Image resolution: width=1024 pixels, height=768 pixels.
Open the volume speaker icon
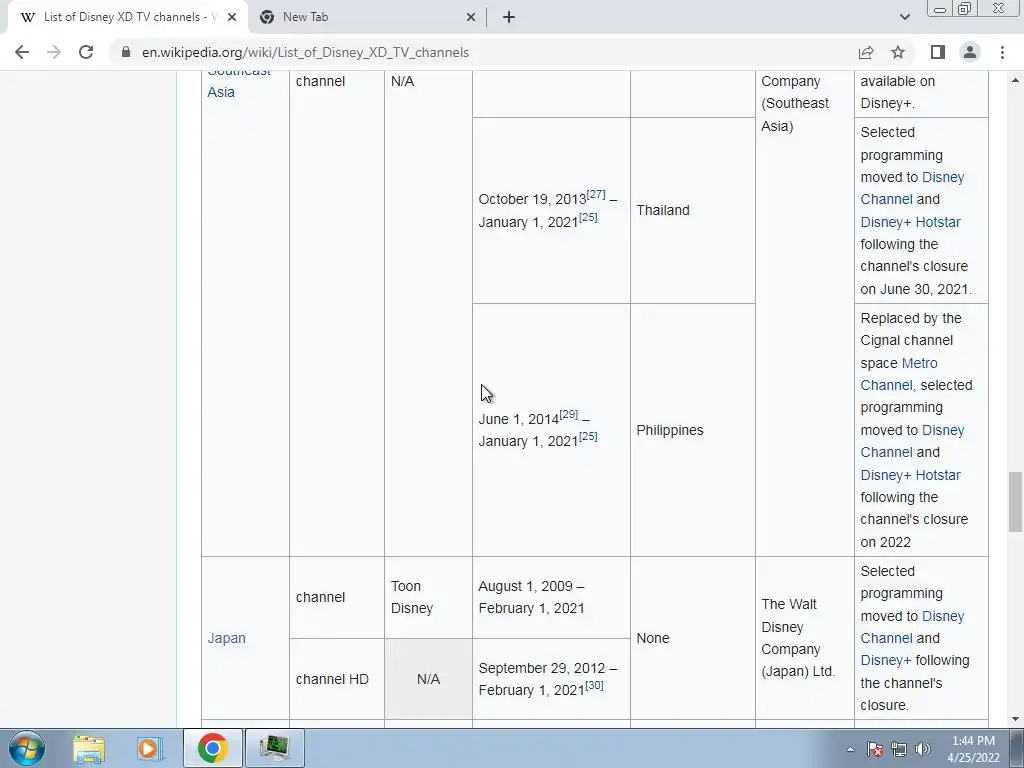pos(923,749)
